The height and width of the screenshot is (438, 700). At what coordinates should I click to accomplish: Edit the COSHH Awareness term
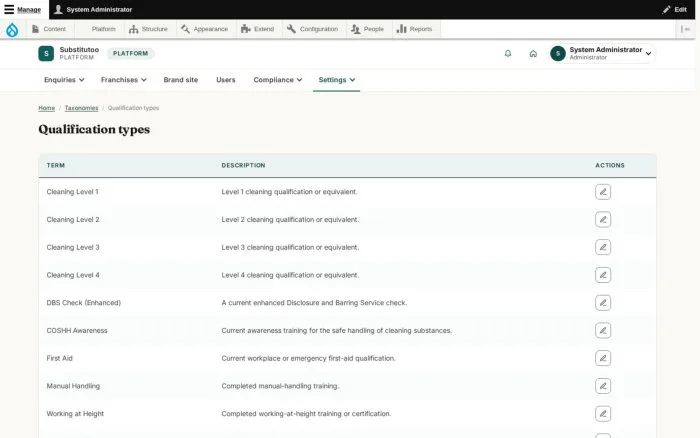[603, 330]
